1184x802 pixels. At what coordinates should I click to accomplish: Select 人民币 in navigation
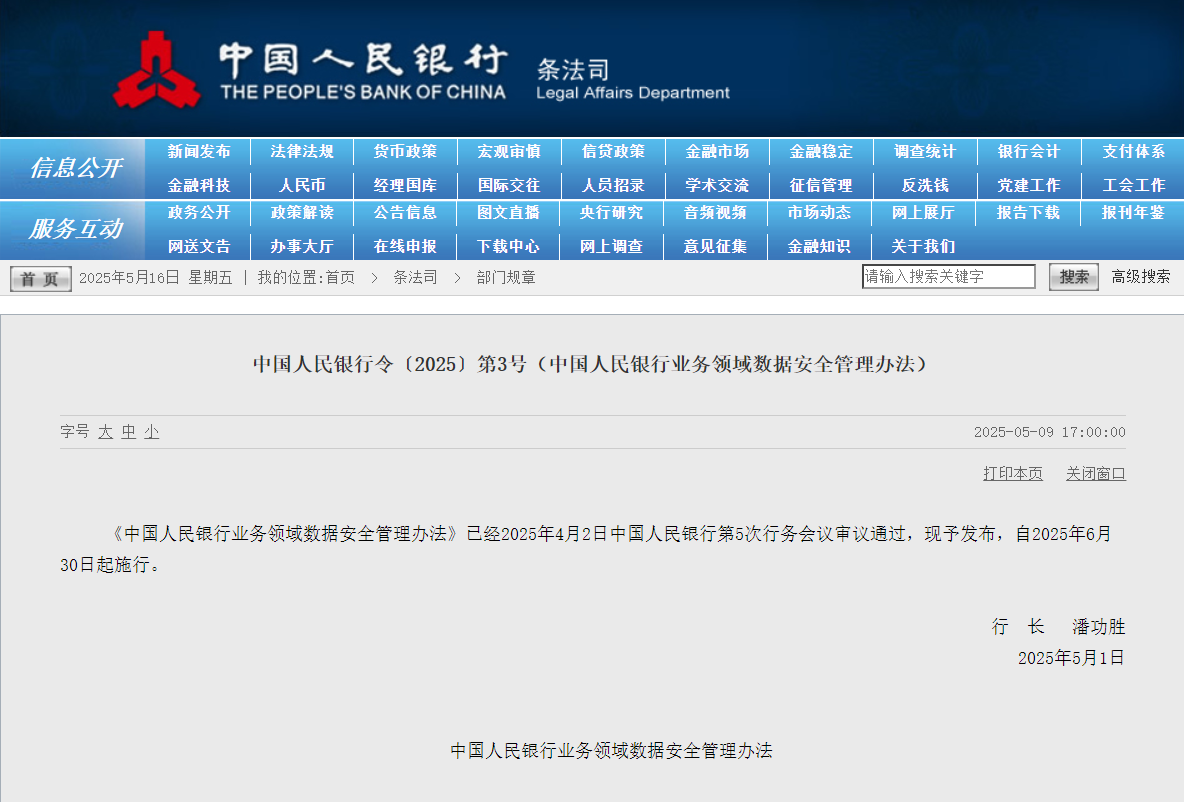tap(302, 186)
